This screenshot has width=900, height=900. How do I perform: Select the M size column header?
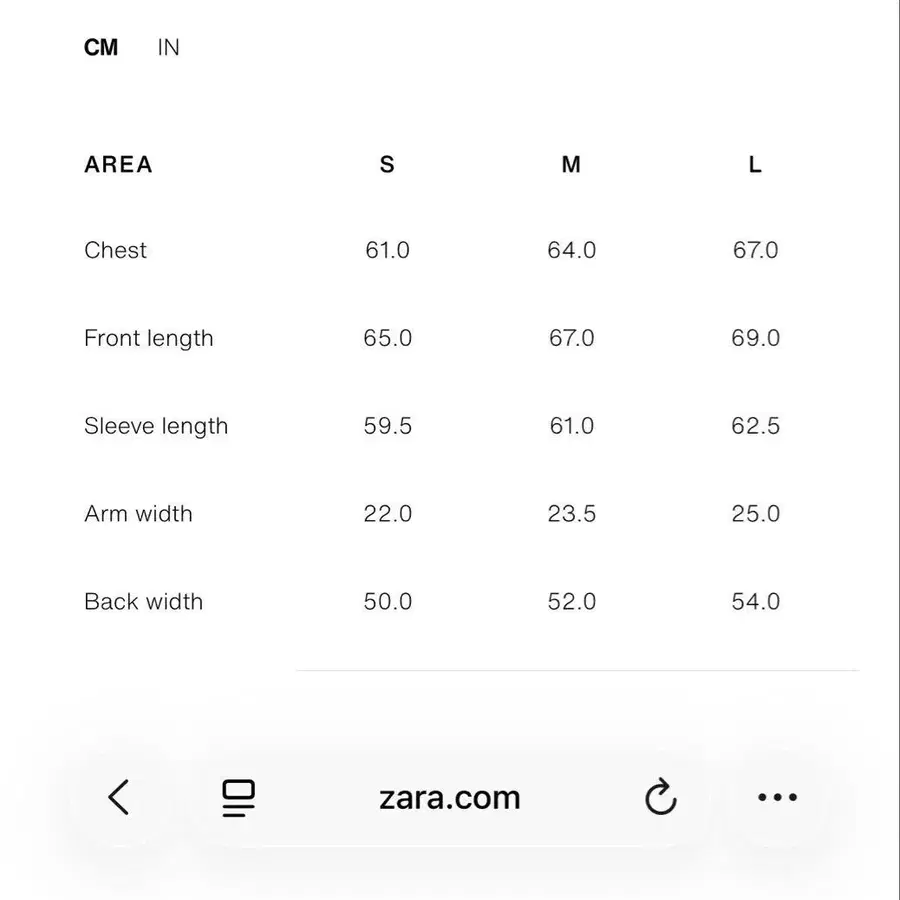point(571,164)
